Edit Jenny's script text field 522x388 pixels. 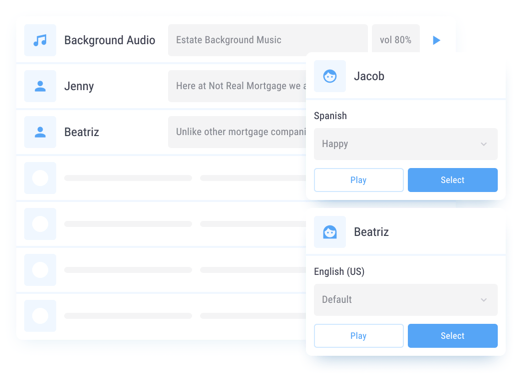tap(237, 86)
